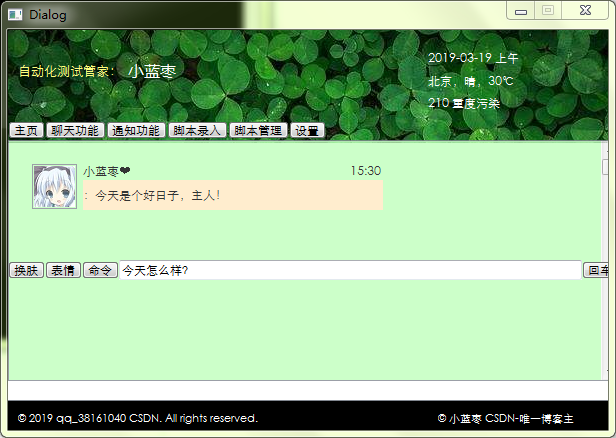Click the message timestamp 15:30
This screenshot has width=616, height=438.
[x=366, y=171]
